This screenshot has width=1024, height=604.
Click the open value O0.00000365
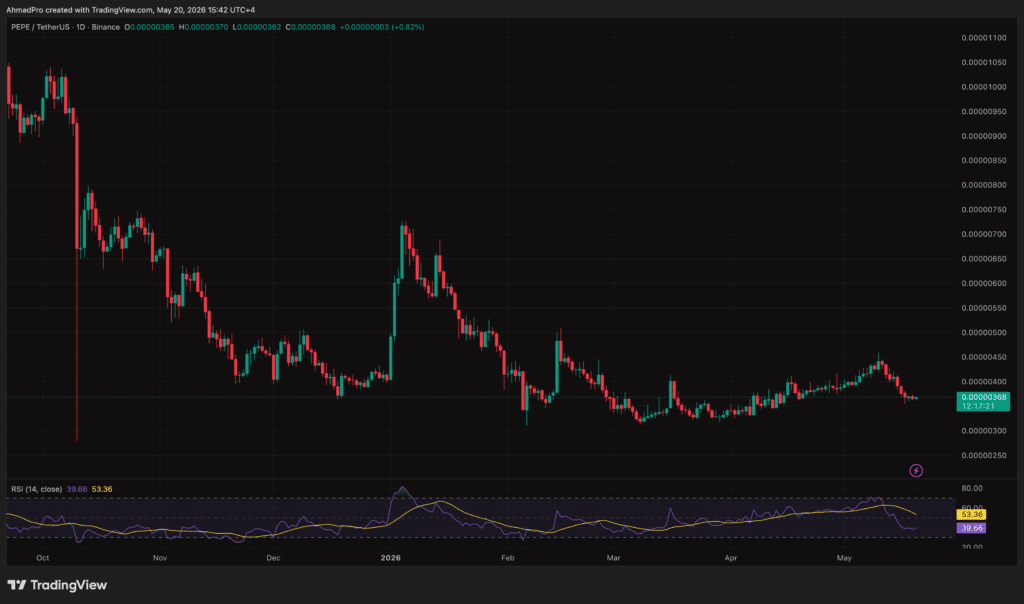click(150, 27)
